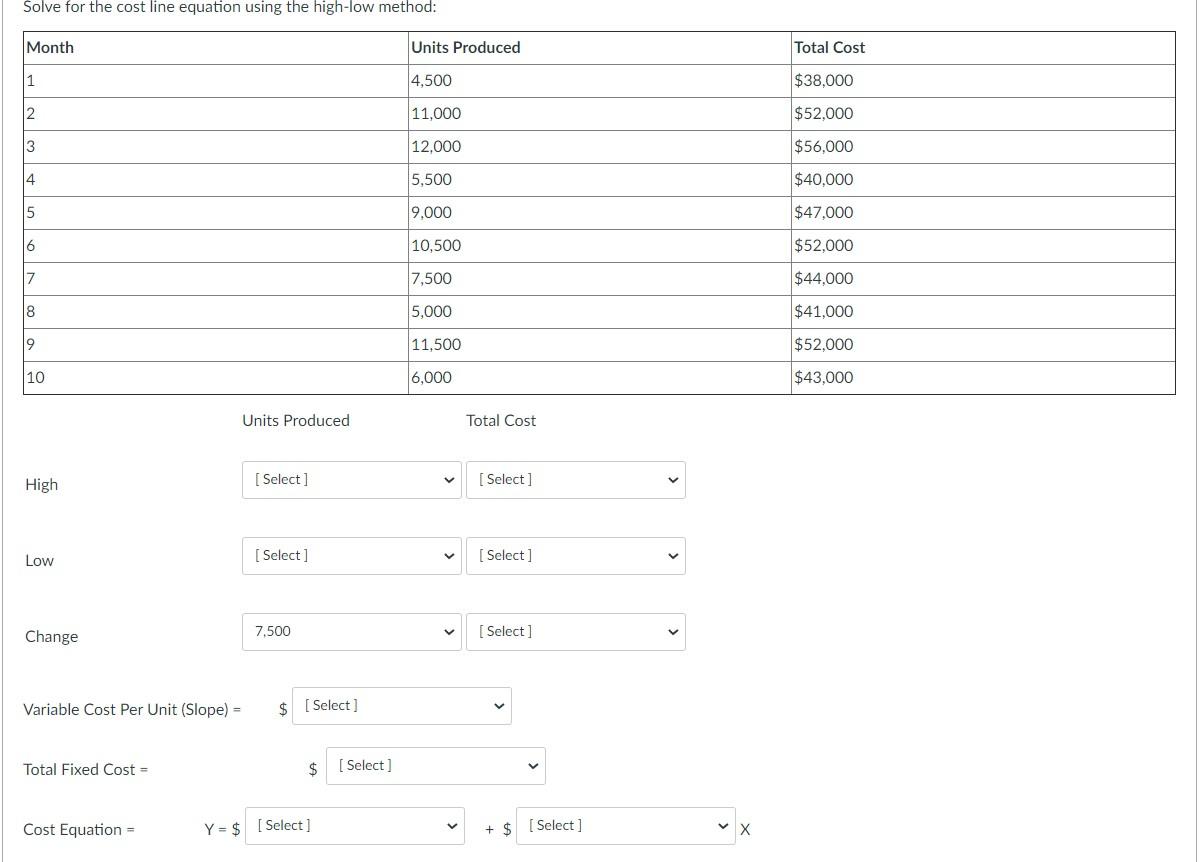Select the Units Produced column header
Viewport: 1200px width, 862px height.
point(465,47)
